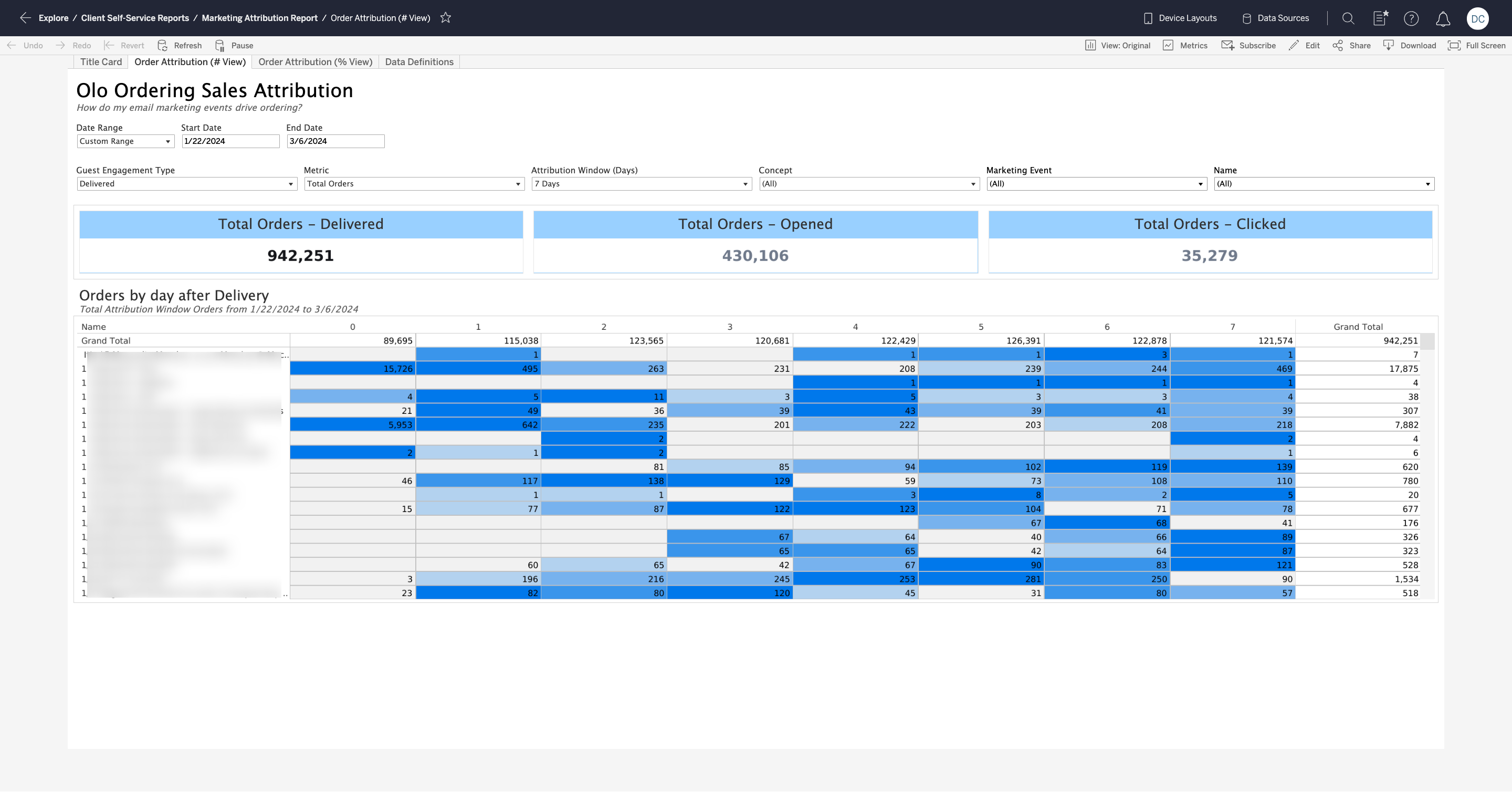Subscribe to this view
The height and width of the screenshot is (792, 1512).
[1248, 45]
